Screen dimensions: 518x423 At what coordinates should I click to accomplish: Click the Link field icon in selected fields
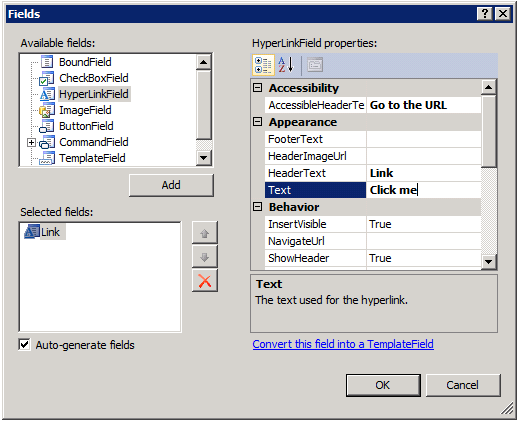[32, 232]
